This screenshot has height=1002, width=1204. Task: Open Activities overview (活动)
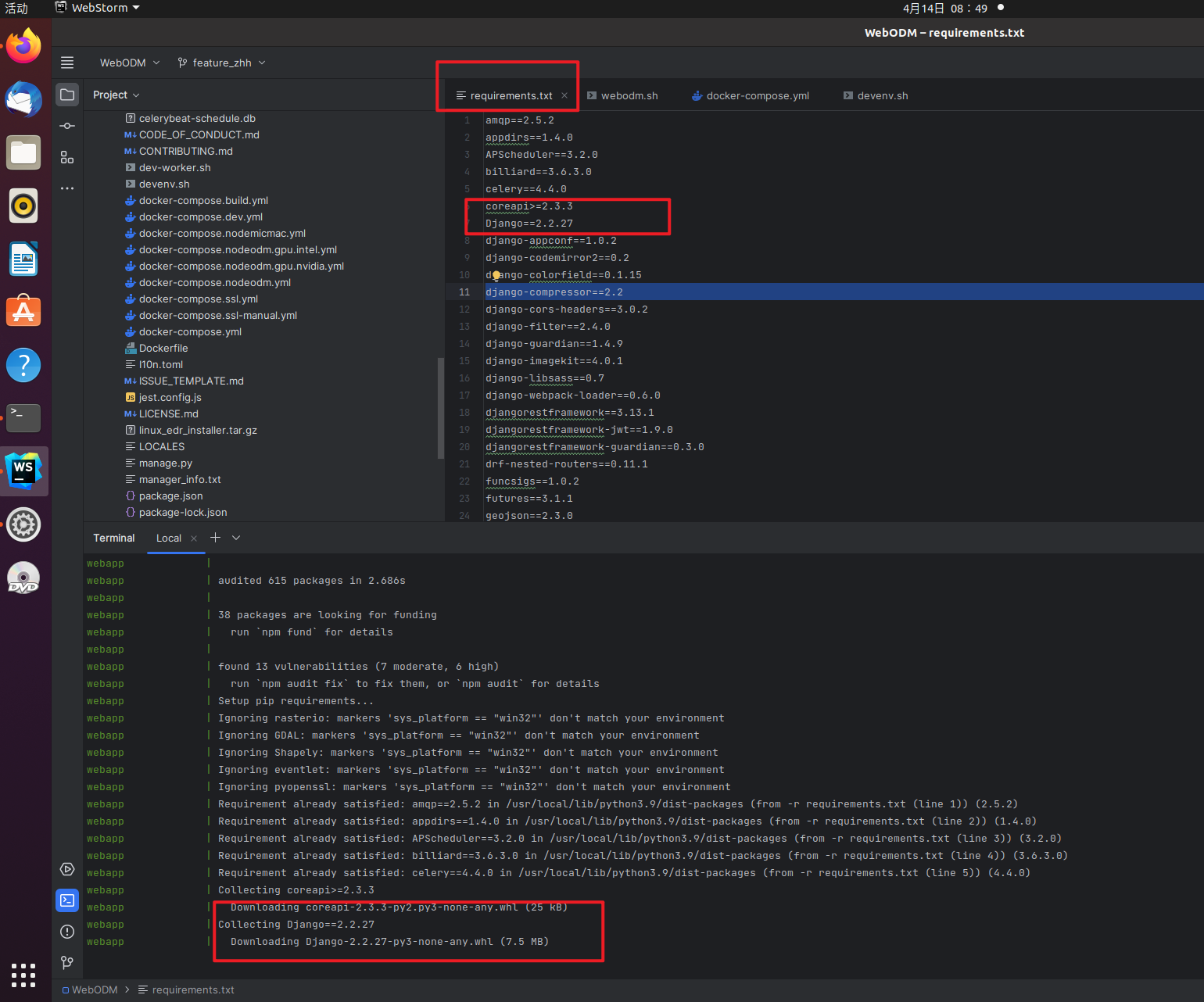click(16, 8)
